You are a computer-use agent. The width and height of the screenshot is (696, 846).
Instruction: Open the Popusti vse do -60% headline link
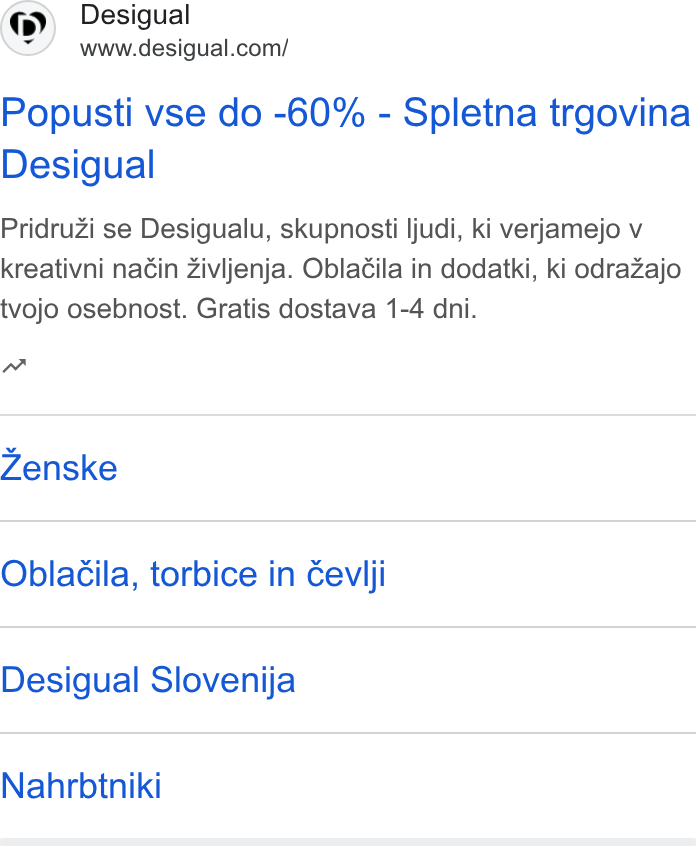(x=345, y=139)
